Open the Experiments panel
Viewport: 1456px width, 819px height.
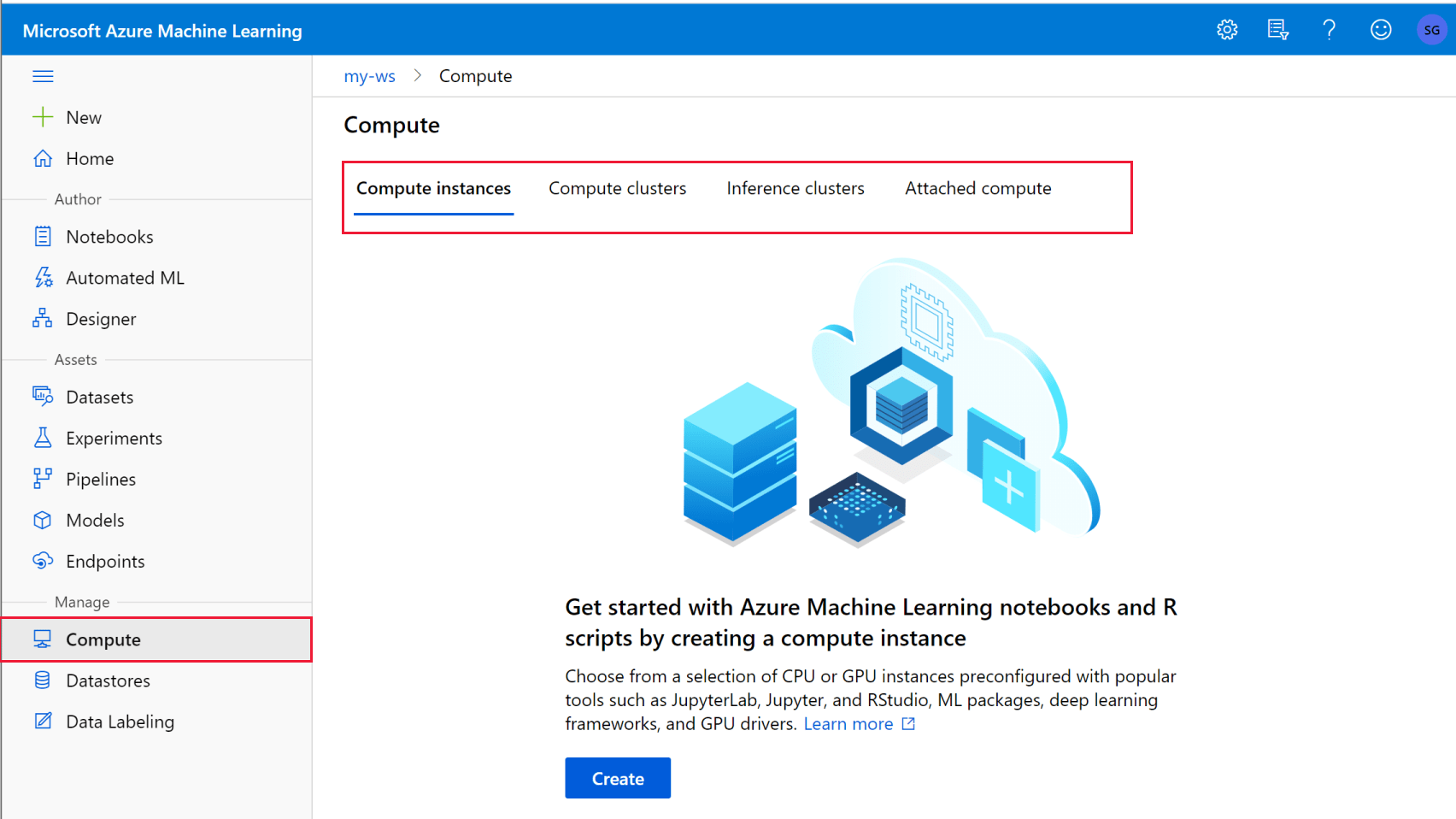113,438
